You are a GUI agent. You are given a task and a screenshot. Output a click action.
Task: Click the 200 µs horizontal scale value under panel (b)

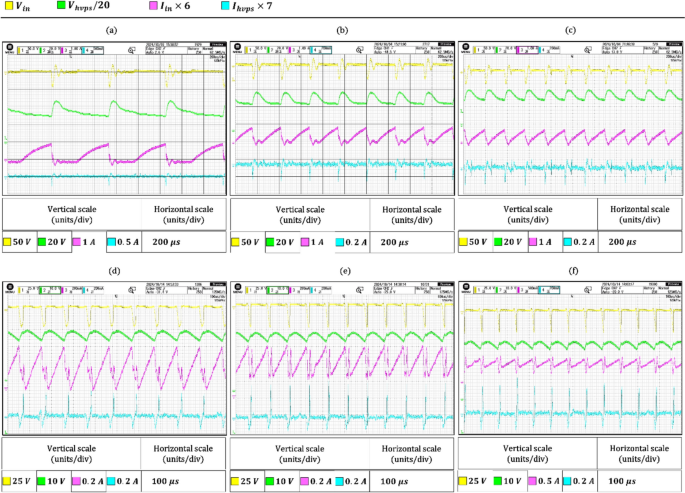394,242
